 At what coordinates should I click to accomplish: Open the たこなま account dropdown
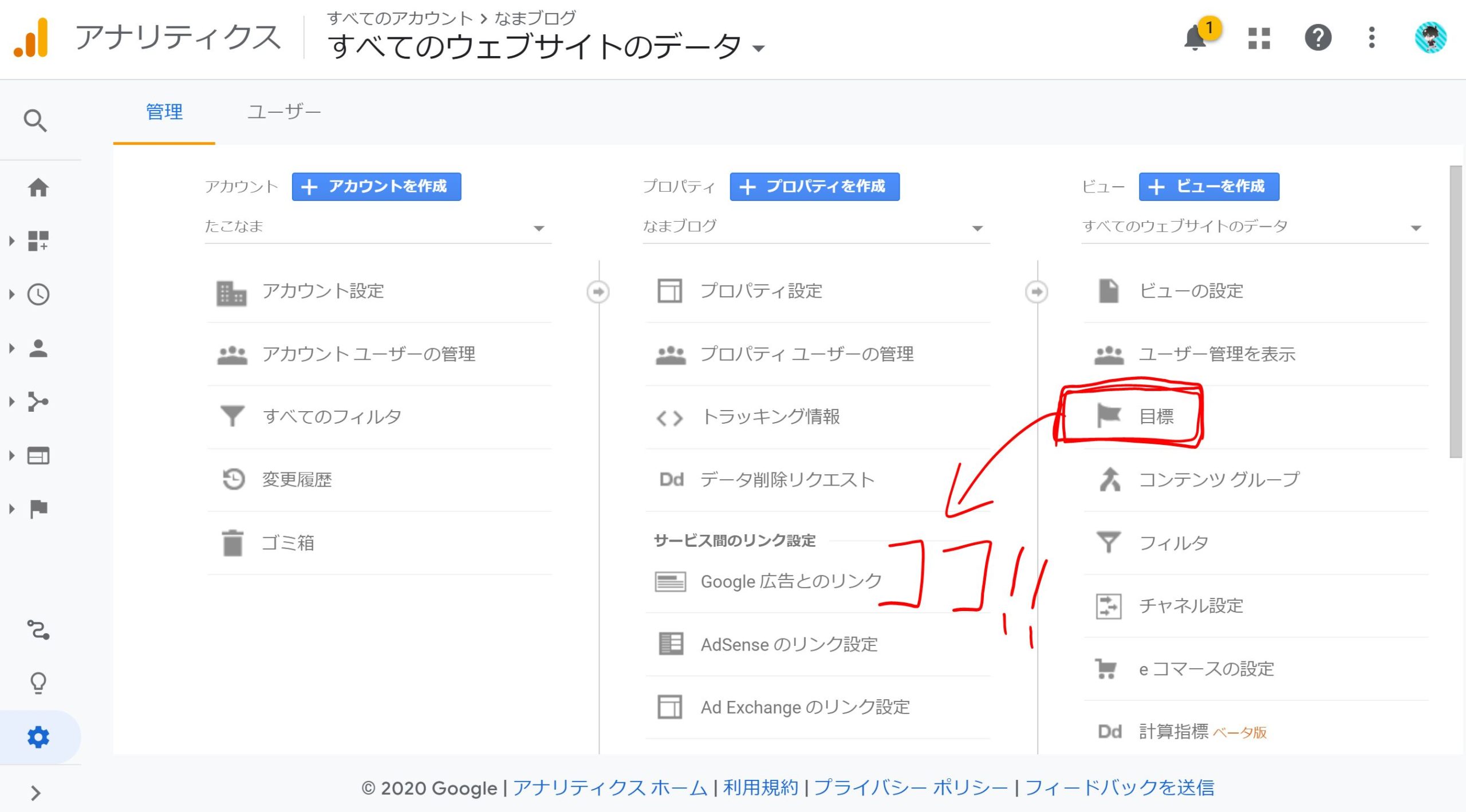pyautogui.click(x=378, y=227)
